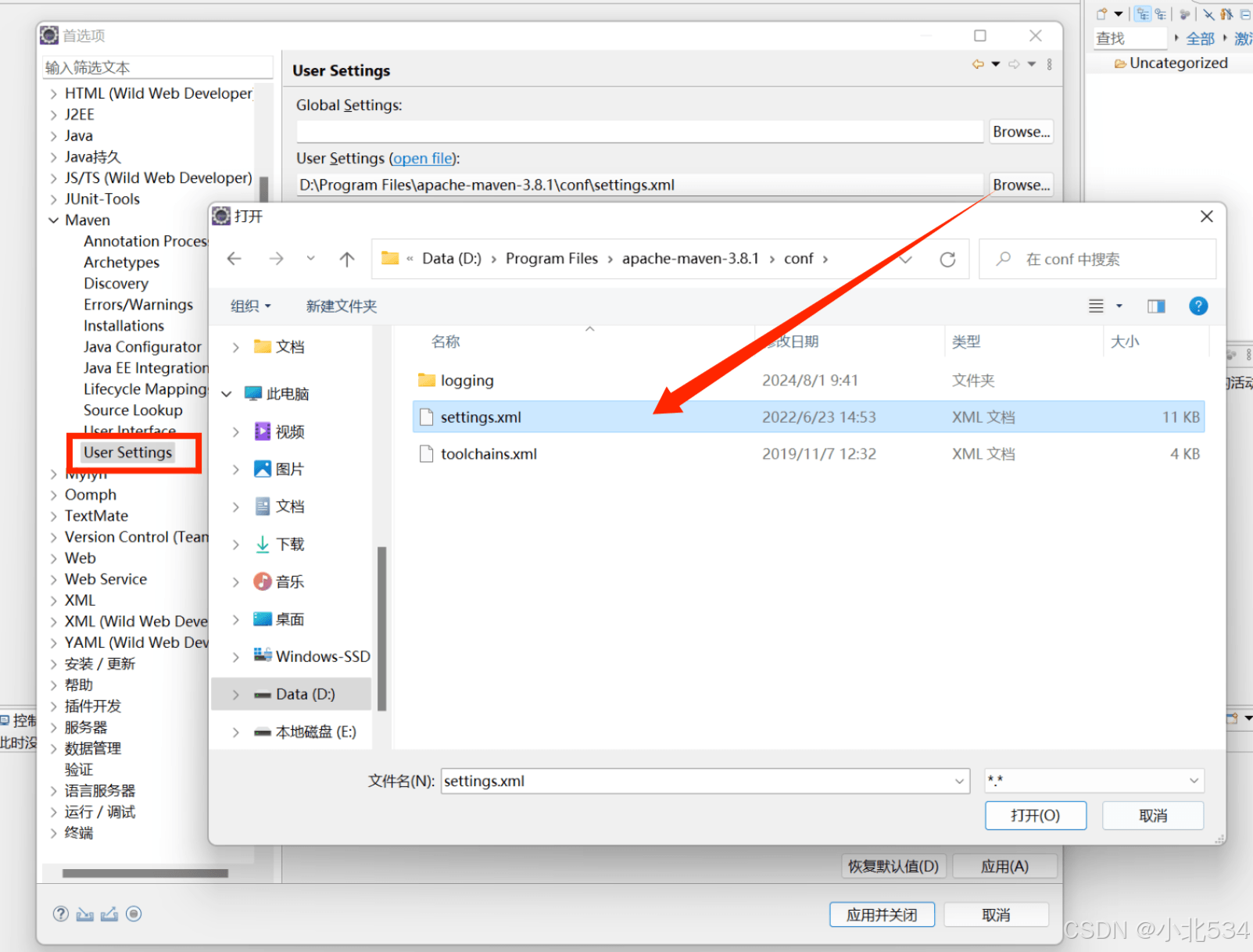Image resolution: width=1253 pixels, height=952 pixels.
Task: Toggle categorized presentation in task list
Action: pyautogui.click(x=1143, y=14)
